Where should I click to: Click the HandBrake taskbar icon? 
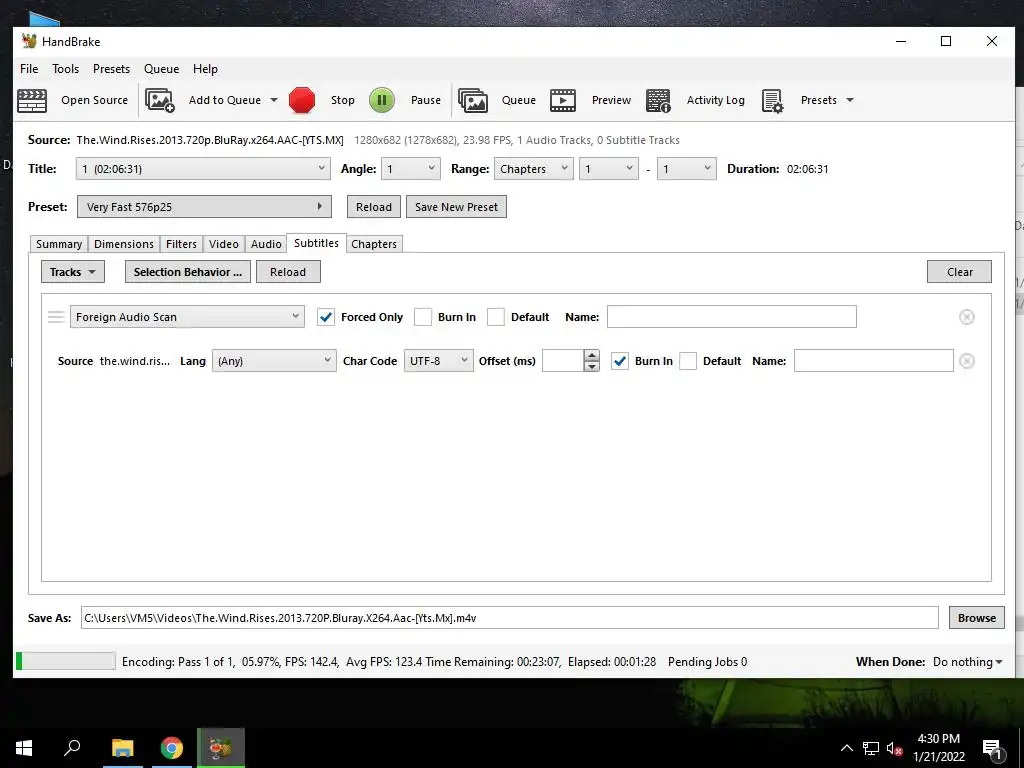[221, 748]
